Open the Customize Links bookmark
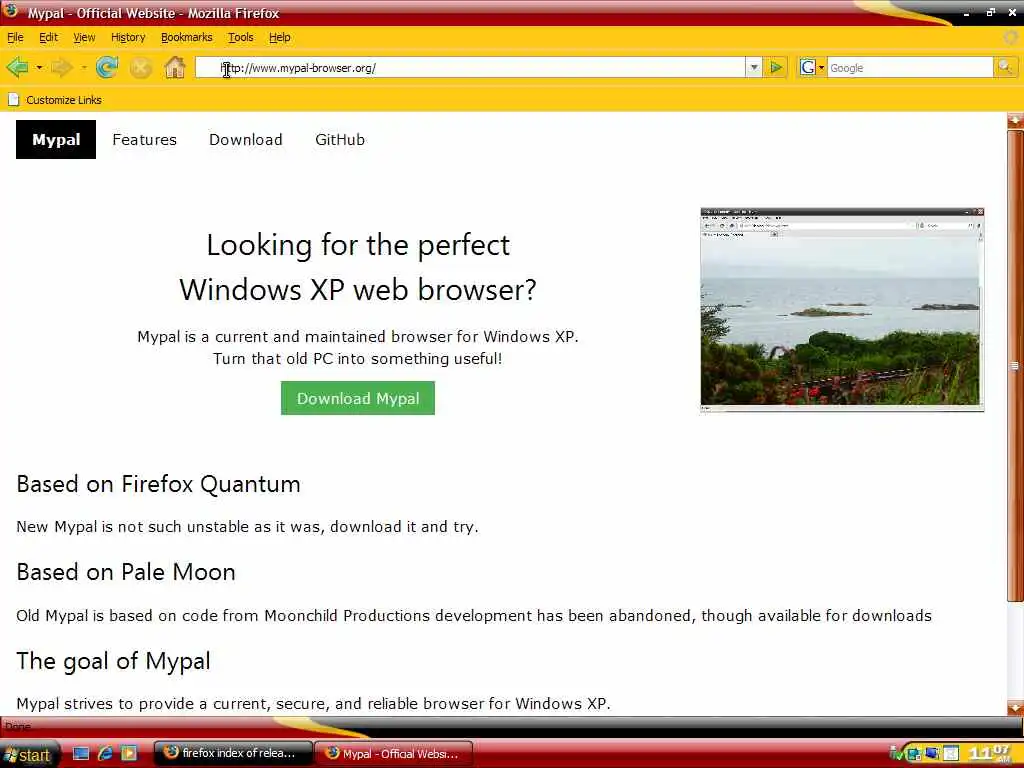1024x768 pixels. click(x=63, y=100)
